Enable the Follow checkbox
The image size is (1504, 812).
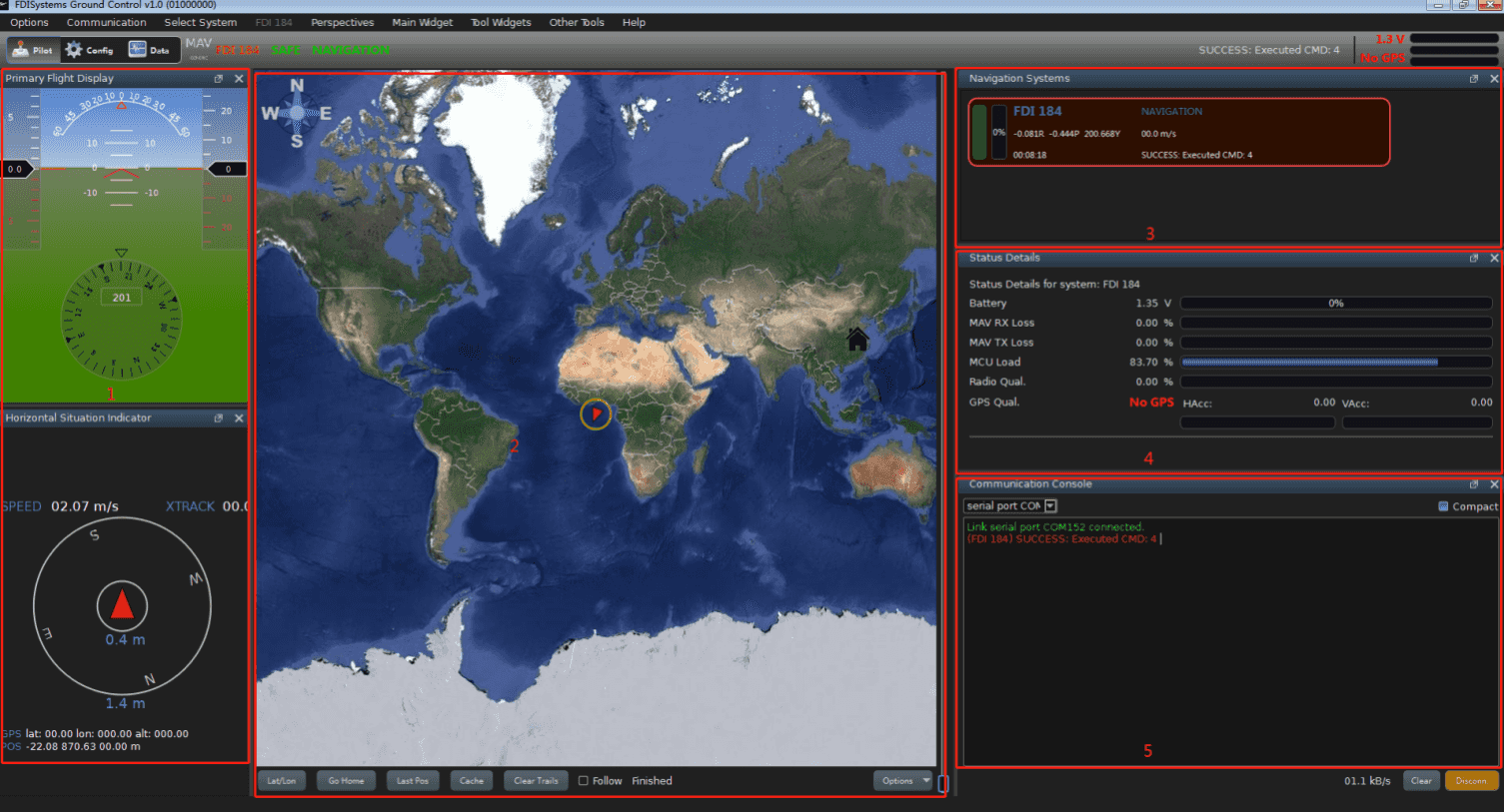click(584, 781)
